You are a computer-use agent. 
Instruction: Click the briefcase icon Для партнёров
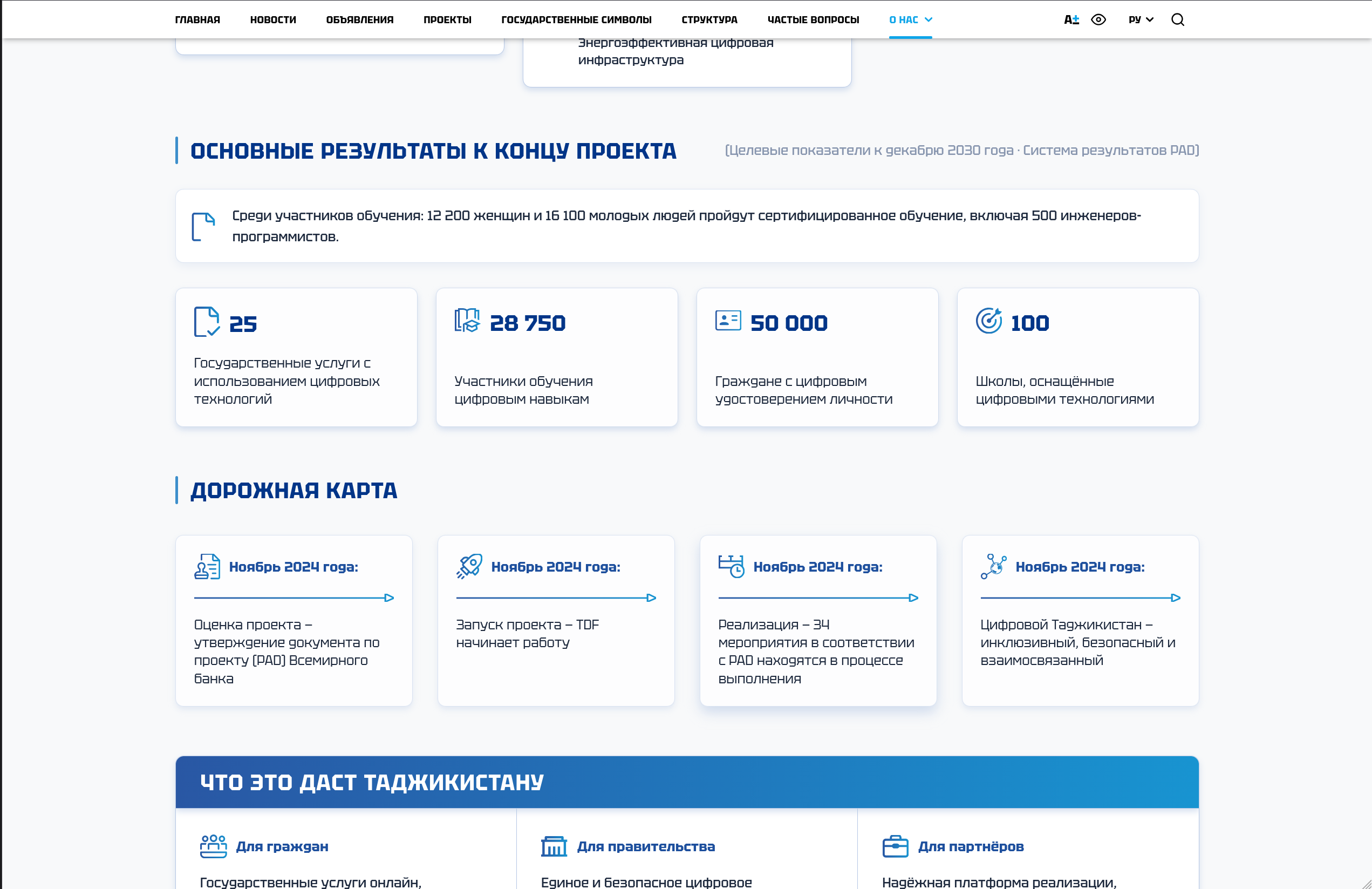pyautogui.click(x=895, y=846)
